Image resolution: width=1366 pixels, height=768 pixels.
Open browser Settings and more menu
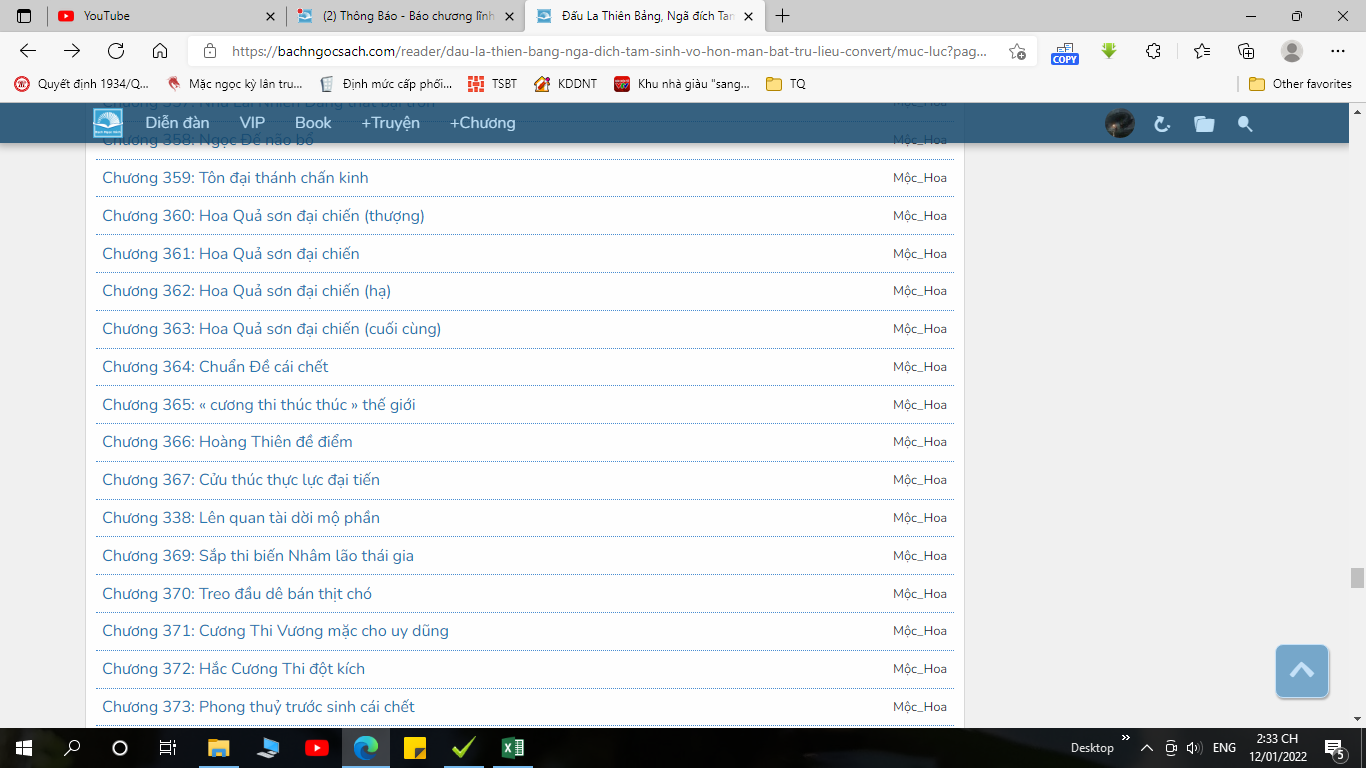click(1338, 51)
